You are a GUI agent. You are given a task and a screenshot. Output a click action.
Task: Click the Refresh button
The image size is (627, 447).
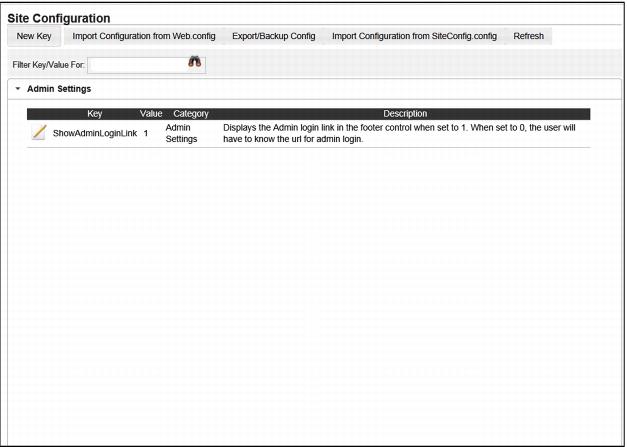(528, 36)
